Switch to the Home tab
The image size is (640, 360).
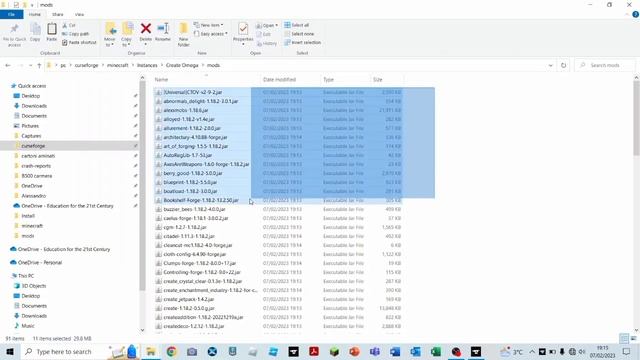(35, 14)
